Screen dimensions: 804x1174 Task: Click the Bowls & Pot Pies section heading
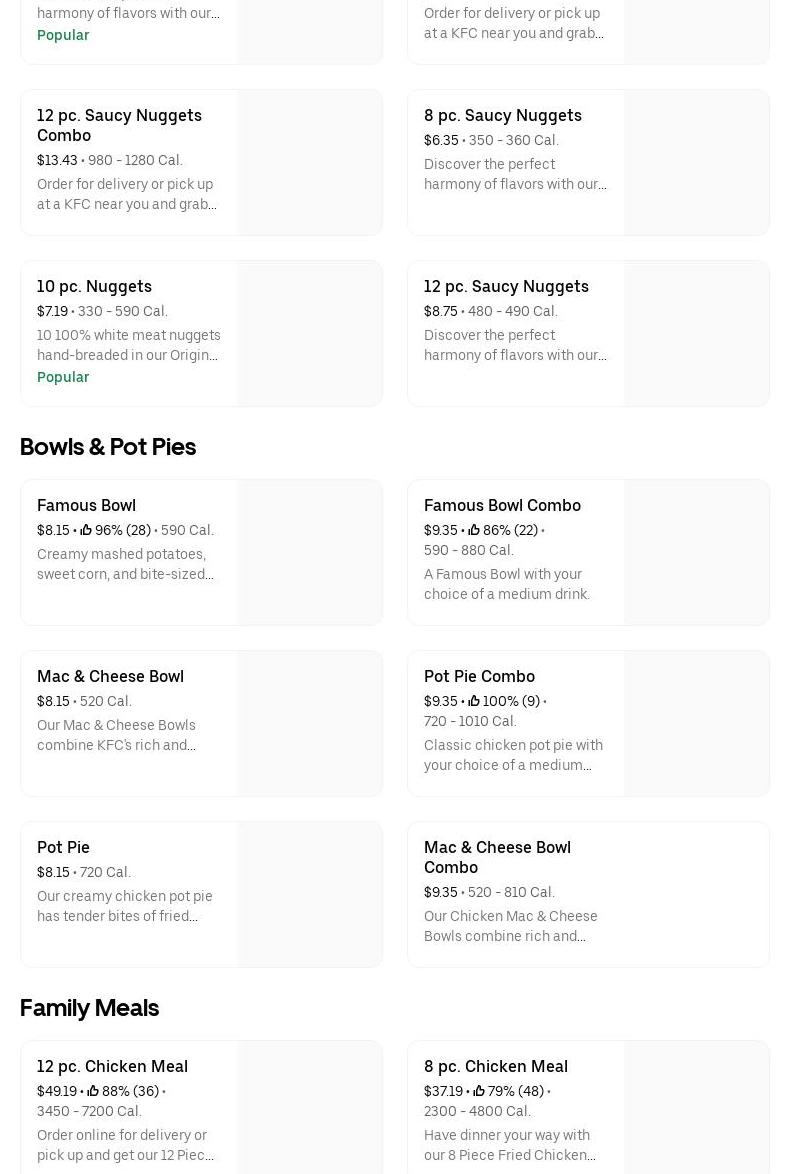point(108,447)
